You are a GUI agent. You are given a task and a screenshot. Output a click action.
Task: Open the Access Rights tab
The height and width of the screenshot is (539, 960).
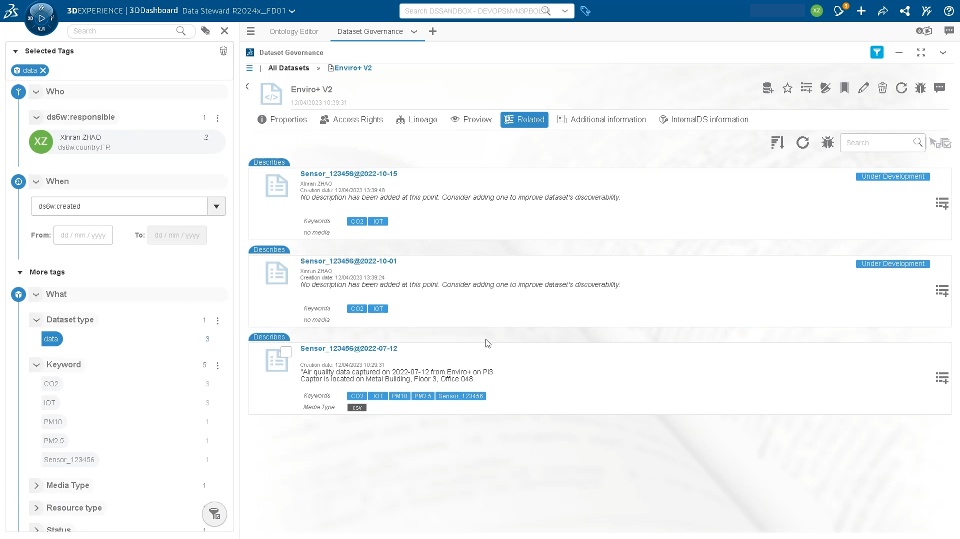[351, 119]
